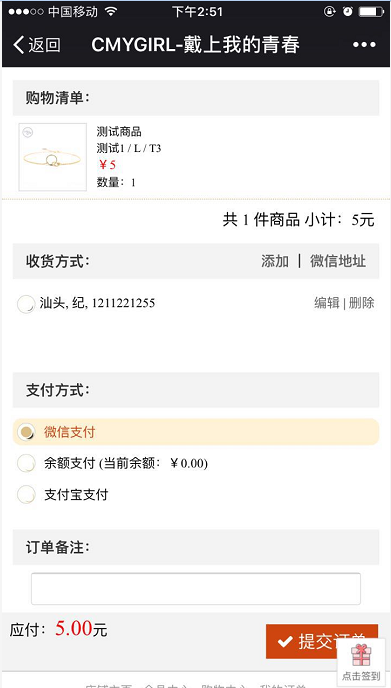Select 微信支付 payment option

[x=196, y=432]
